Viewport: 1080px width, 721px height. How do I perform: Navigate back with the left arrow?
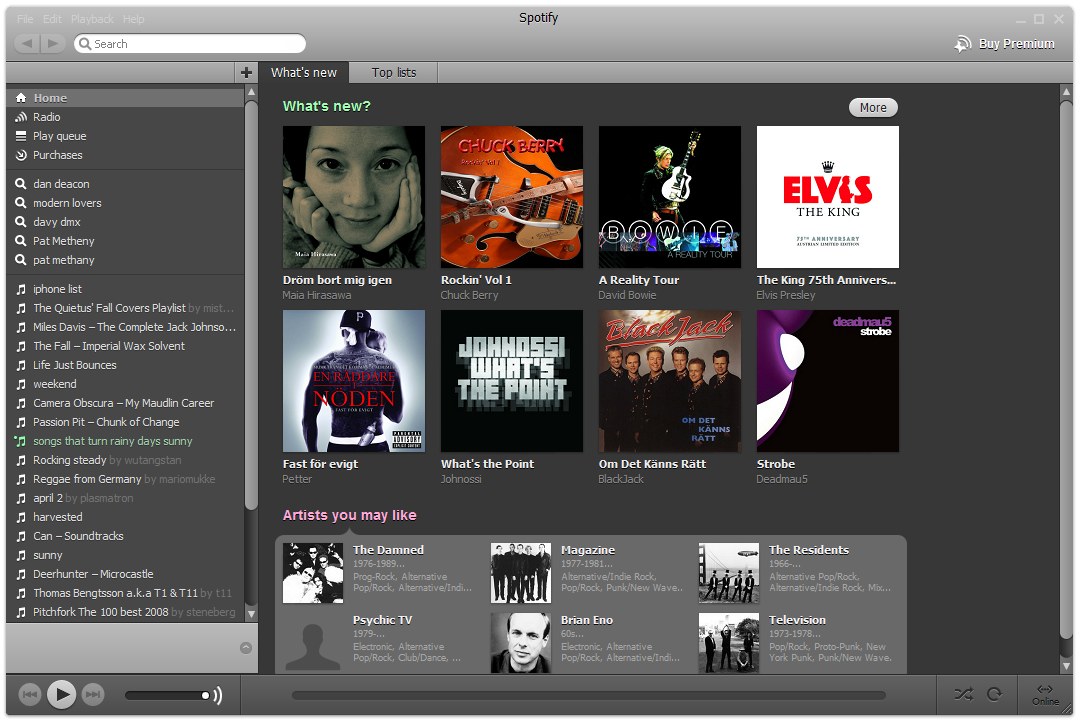pyautogui.click(x=27, y=43)
